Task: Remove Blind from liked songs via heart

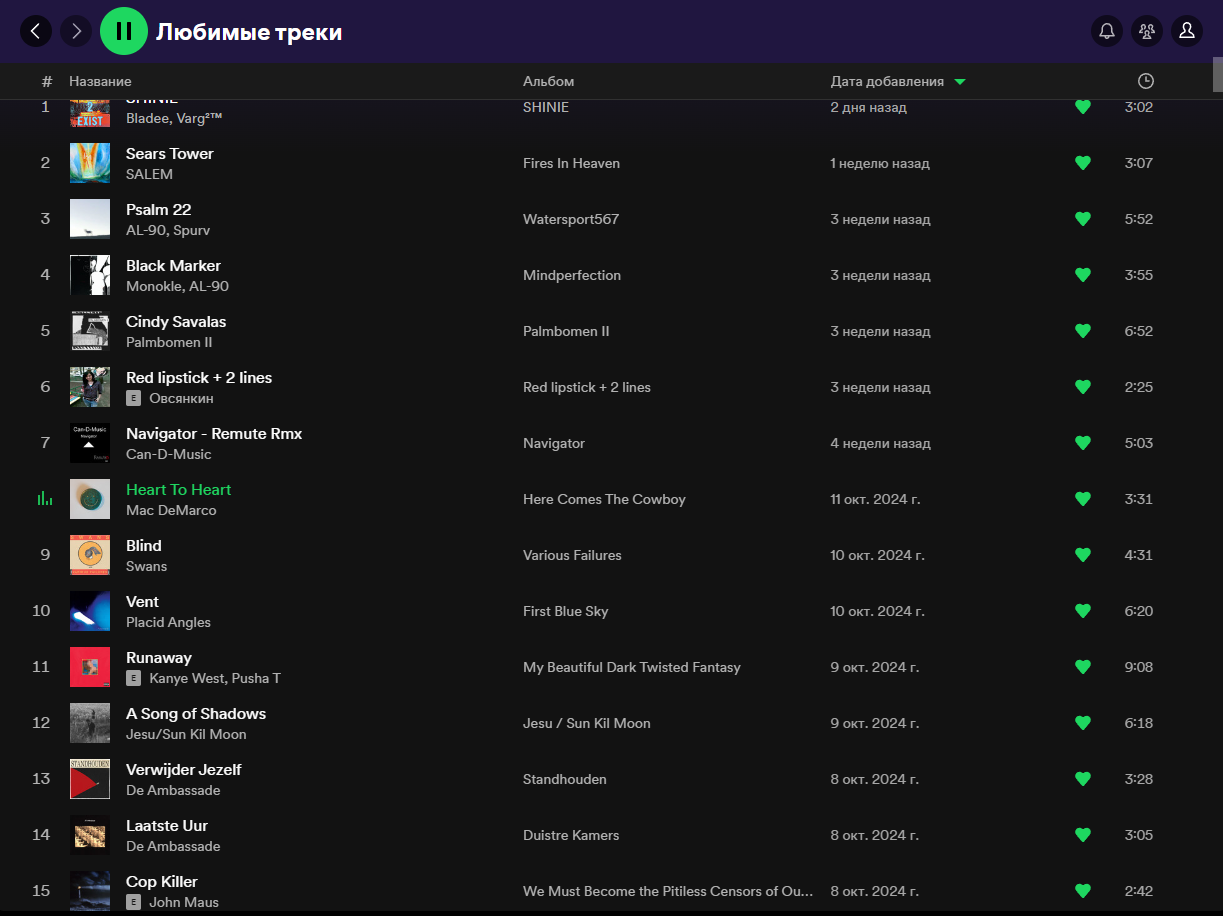Action: coord(1082,555)
